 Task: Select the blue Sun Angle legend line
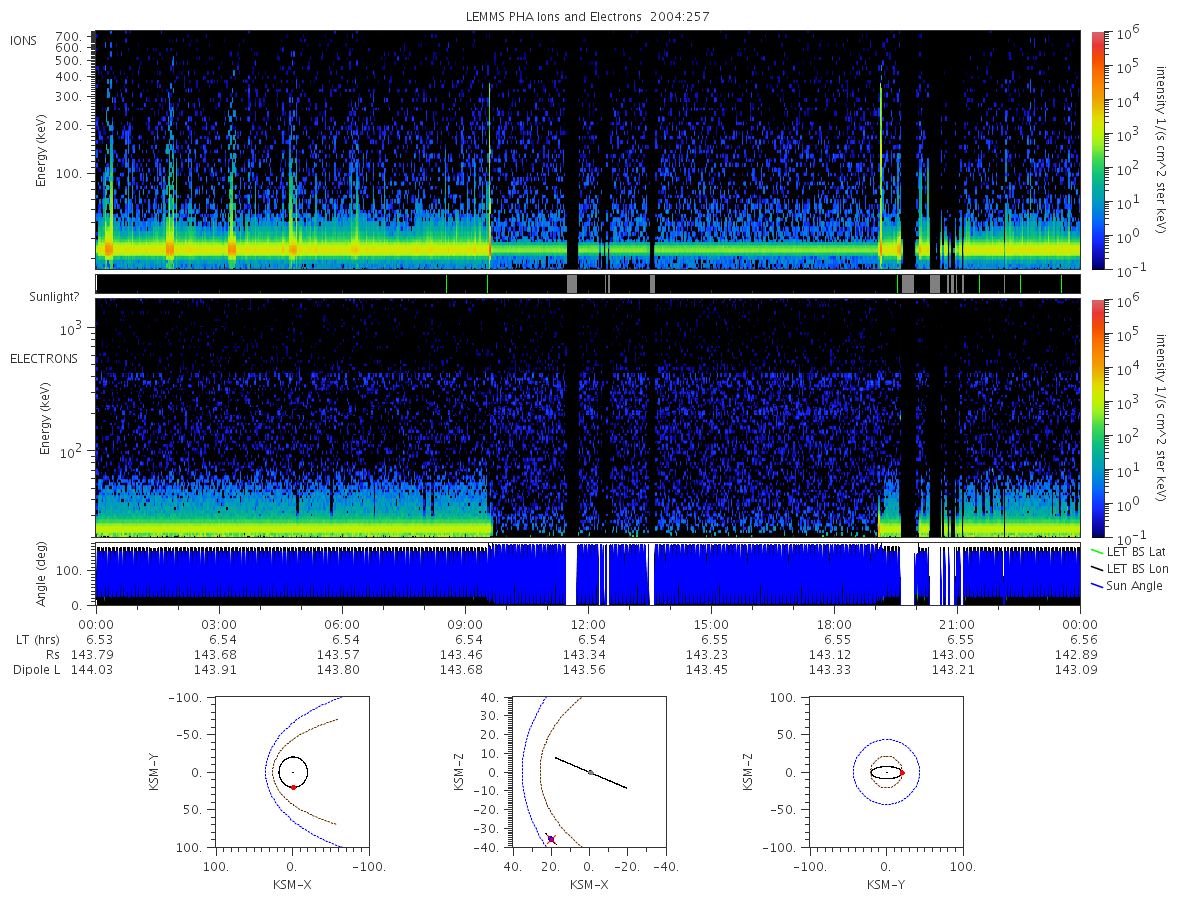tap(1098, 585)
